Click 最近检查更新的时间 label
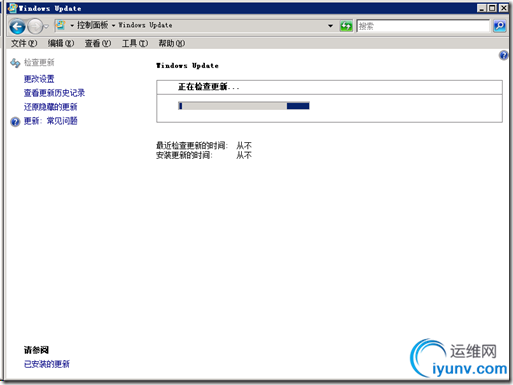513x385 pixels. tap(192, 146)
